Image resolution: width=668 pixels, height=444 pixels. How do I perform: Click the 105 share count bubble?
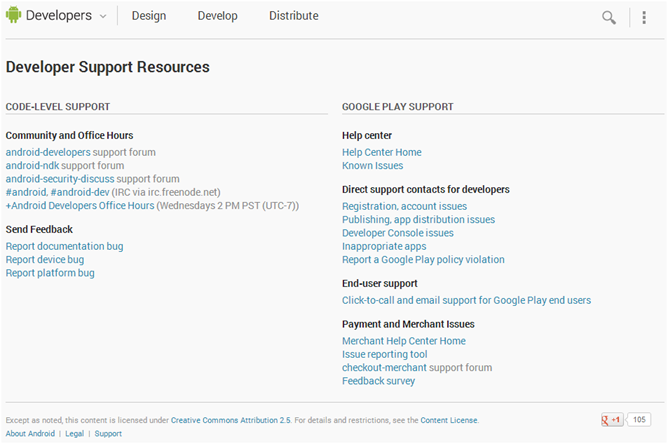pyautogui.click(x=639, y=420)
